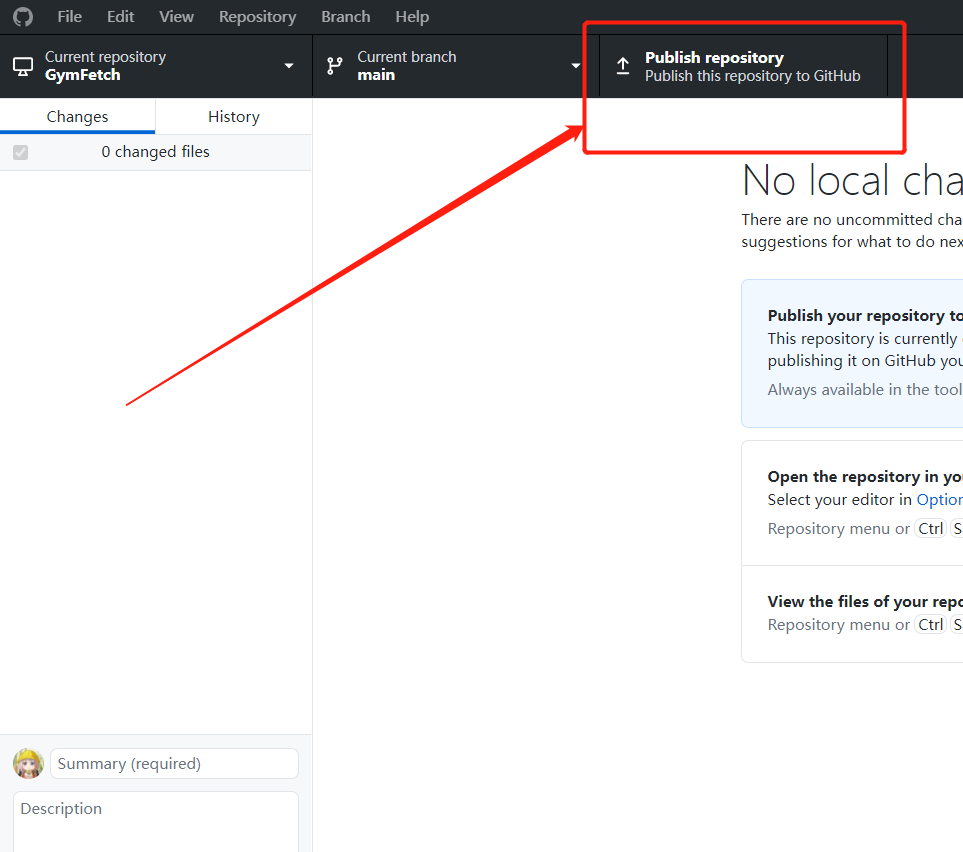Click Publish repository button

click(743, 66)
